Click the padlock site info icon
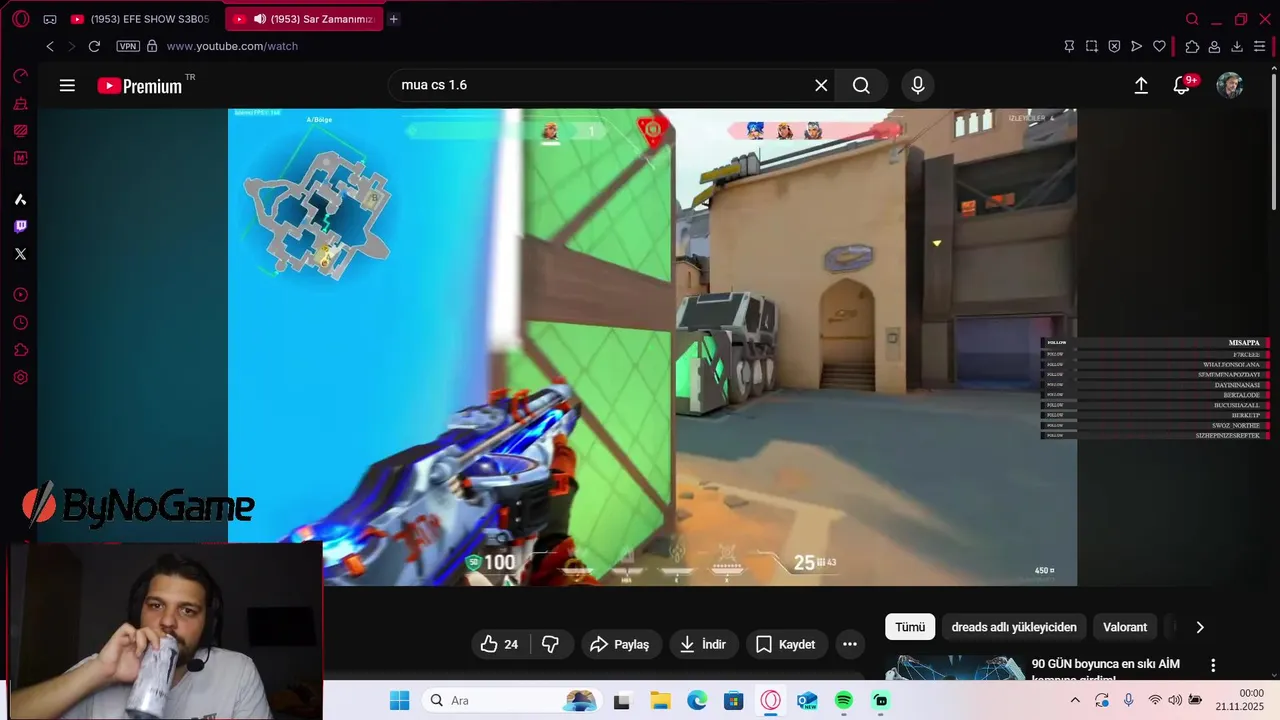Screen dimensions: 1280x720 152,46
